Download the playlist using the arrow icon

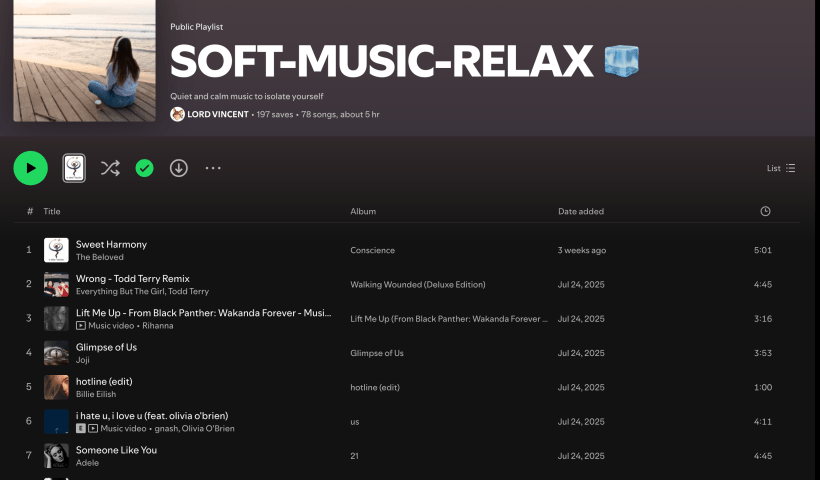[178, 168]
